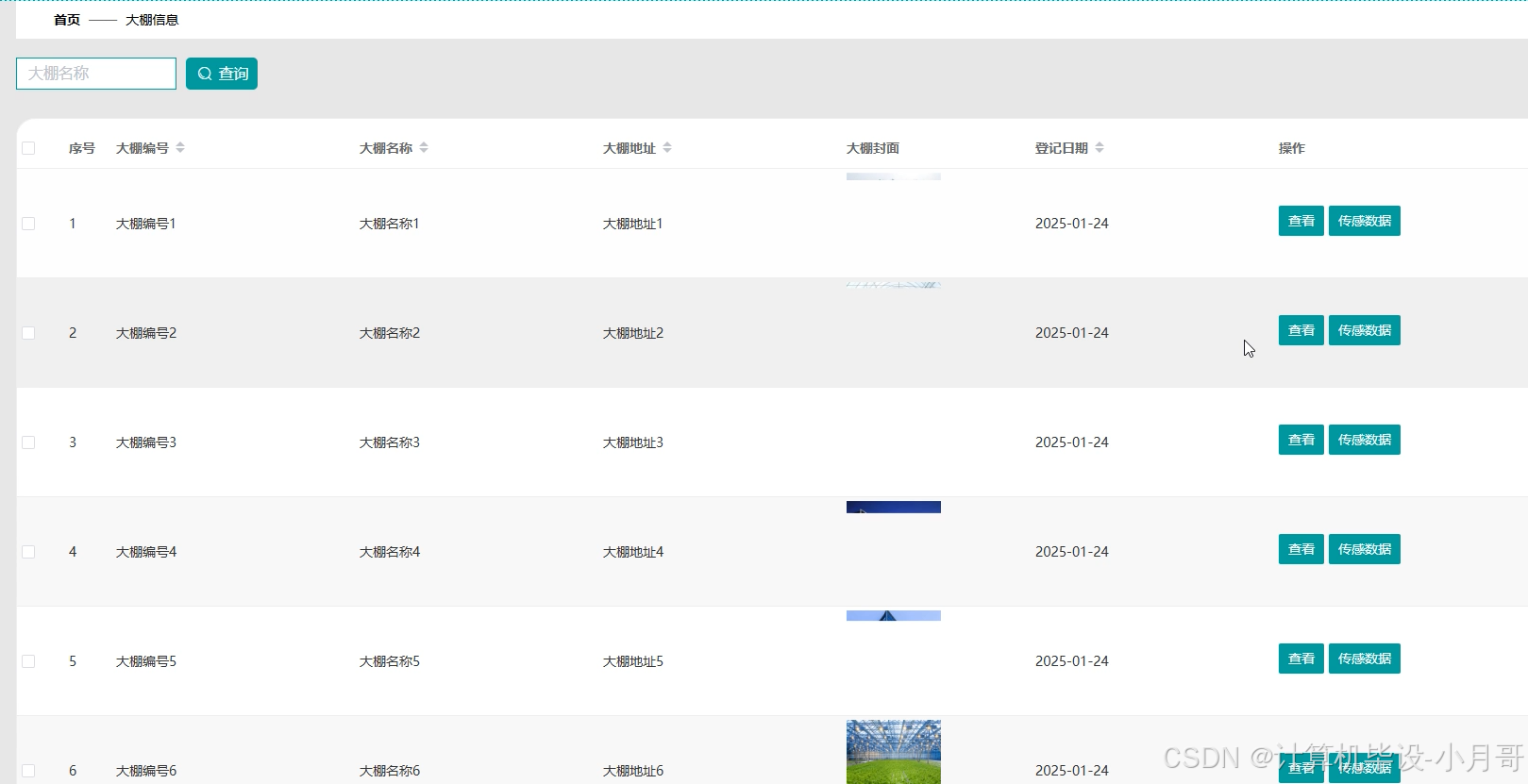Focus the 大棚名称 search field
Image resolution: width=1528 pixels, height=784 pixels.
(x=96, y=74)
